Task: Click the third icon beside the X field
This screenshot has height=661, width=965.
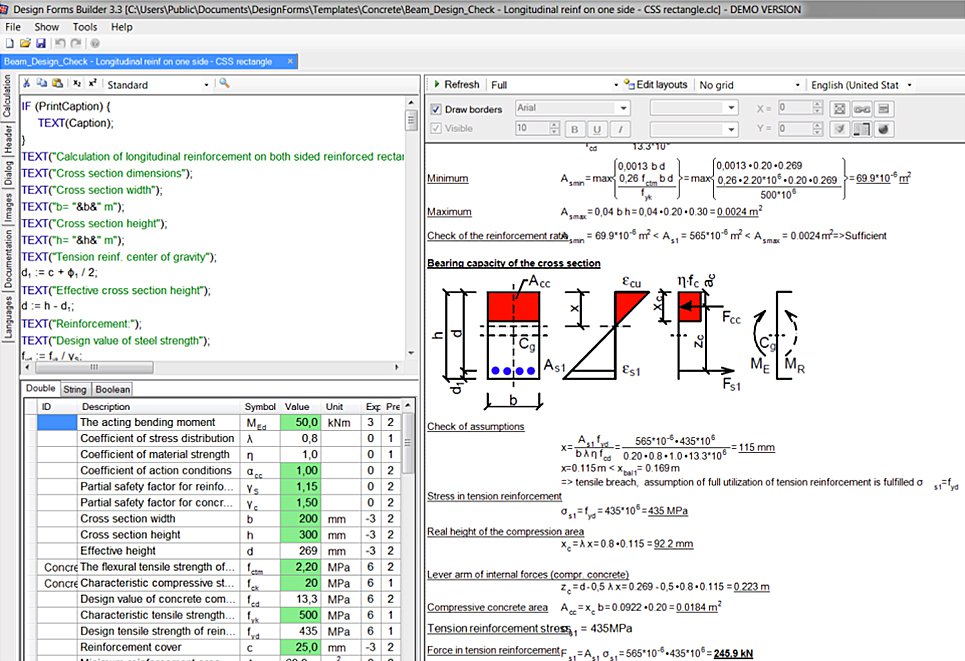Action: click(x=884, y=109)
